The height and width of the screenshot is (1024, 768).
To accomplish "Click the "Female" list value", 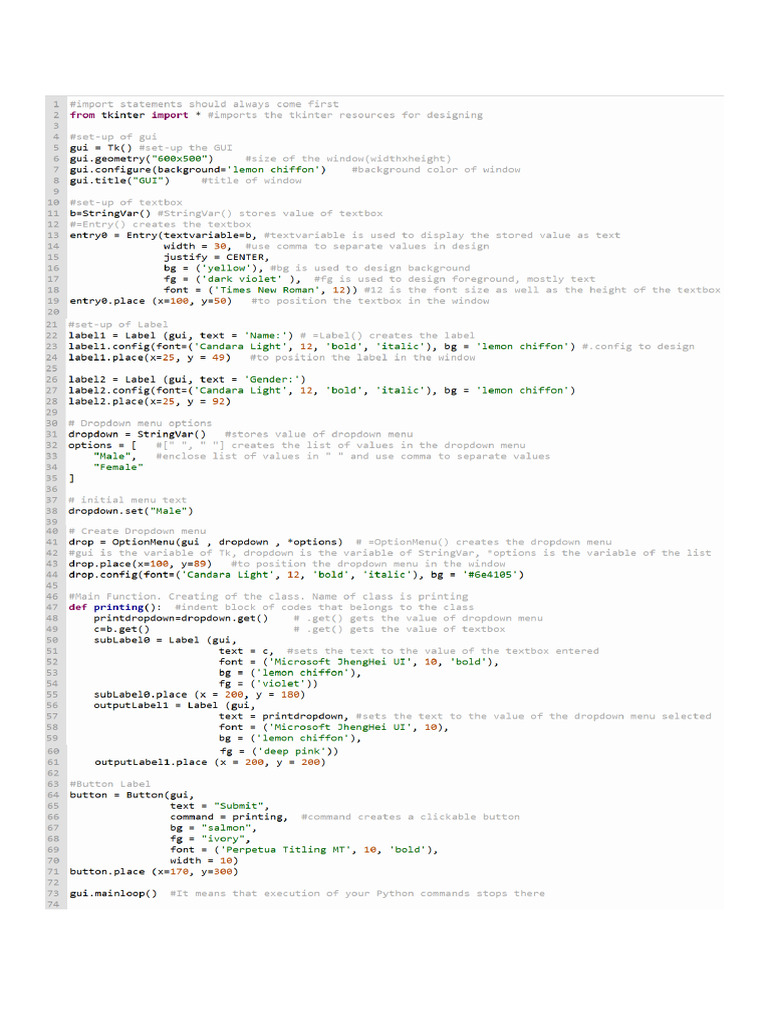I will (x=118, y=467).
